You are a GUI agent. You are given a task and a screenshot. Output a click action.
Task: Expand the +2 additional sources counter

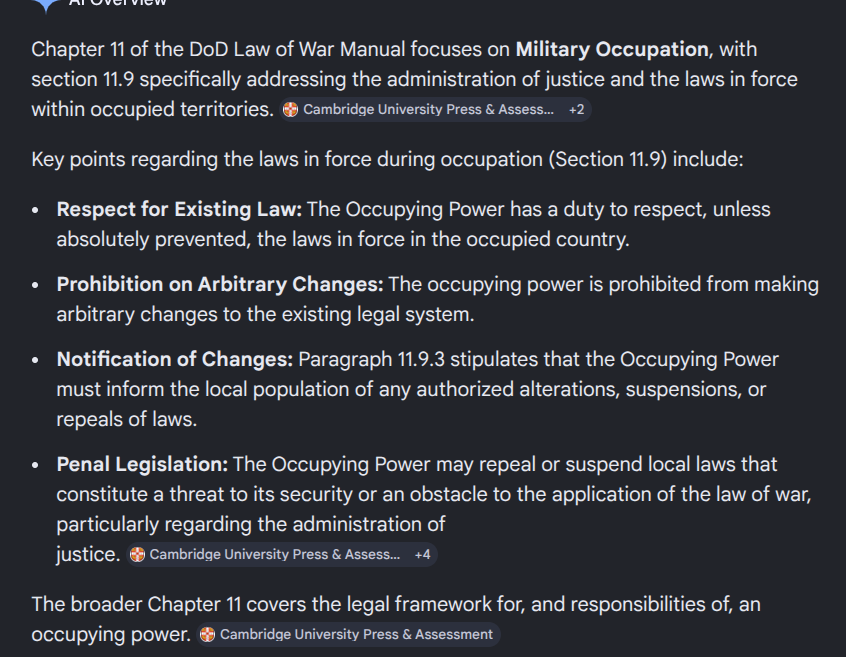576,110
